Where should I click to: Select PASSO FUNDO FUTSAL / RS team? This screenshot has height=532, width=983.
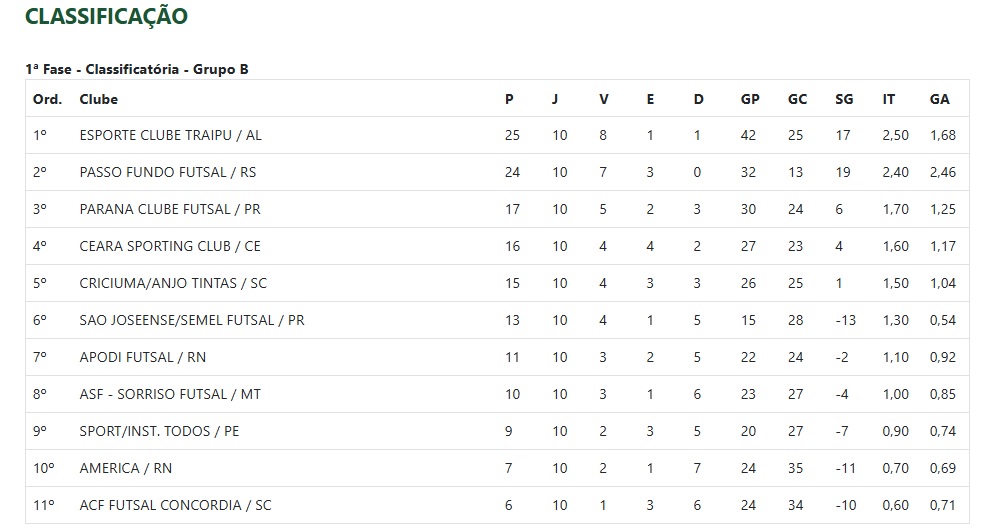(167, 172)
